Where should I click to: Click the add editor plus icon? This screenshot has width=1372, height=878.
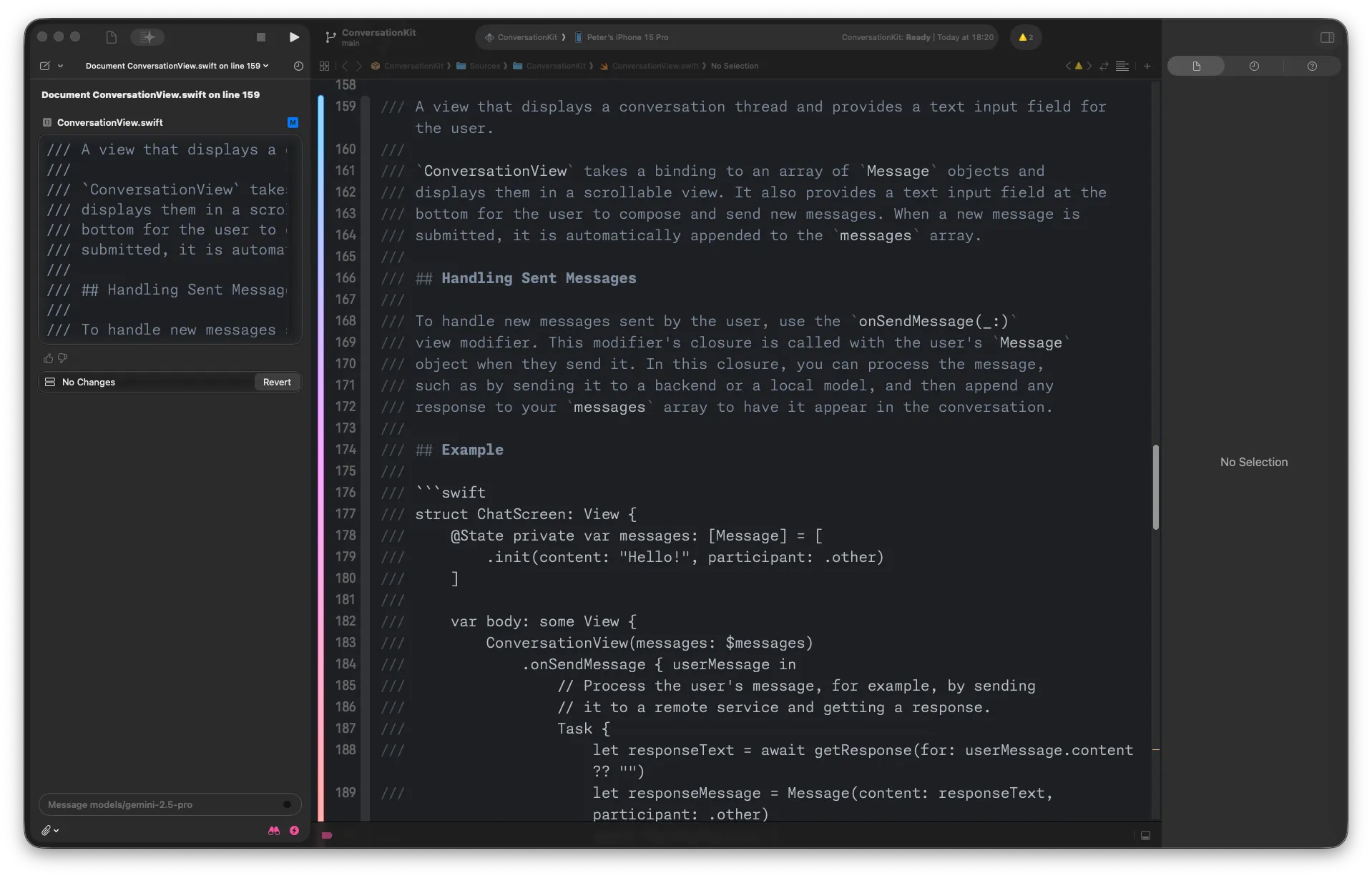(x=1147, y=66)
